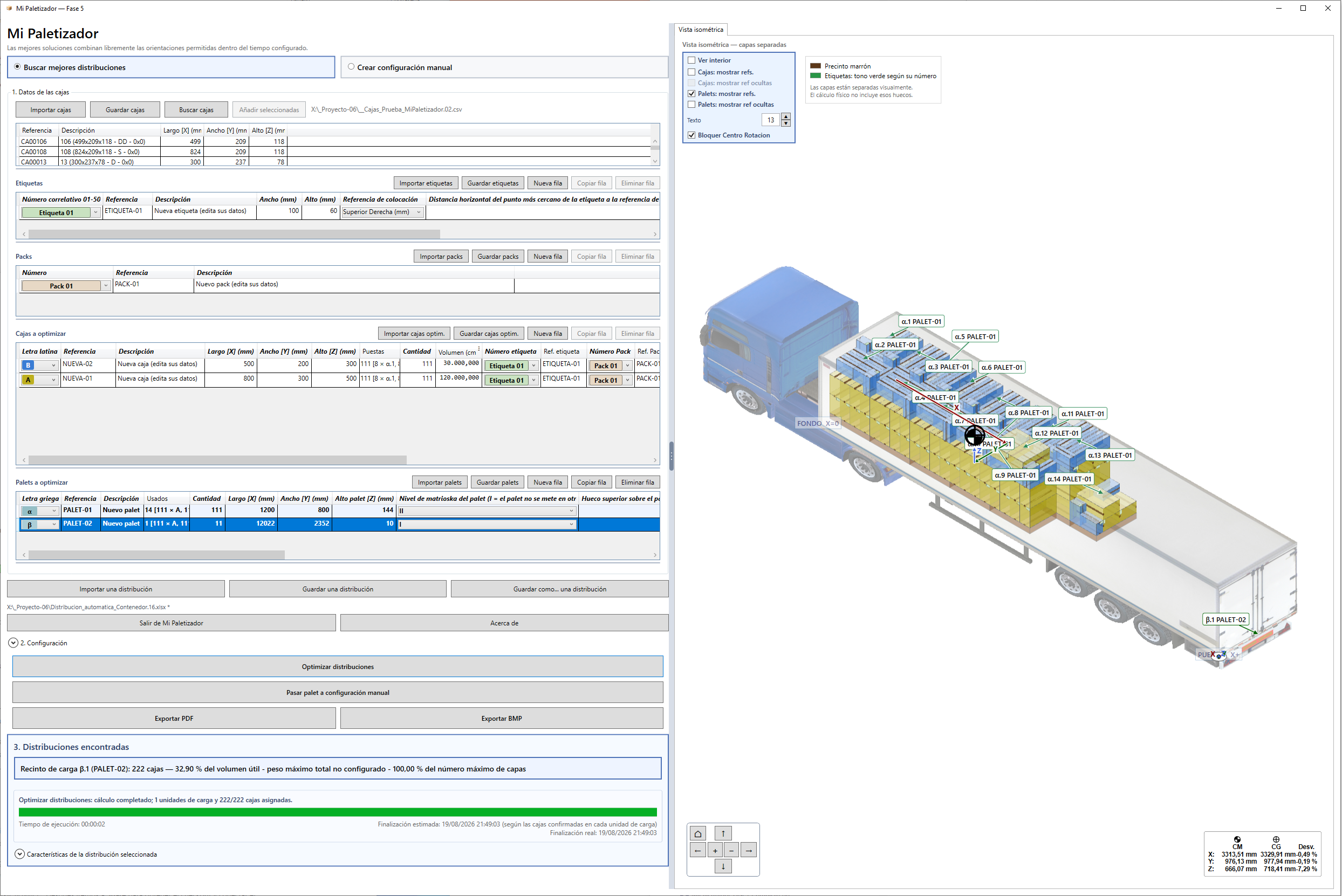This screenshot has height=896, width=1342.
Task: Uncheck Palets: mostrar refs.
Action: pos(691,94)
